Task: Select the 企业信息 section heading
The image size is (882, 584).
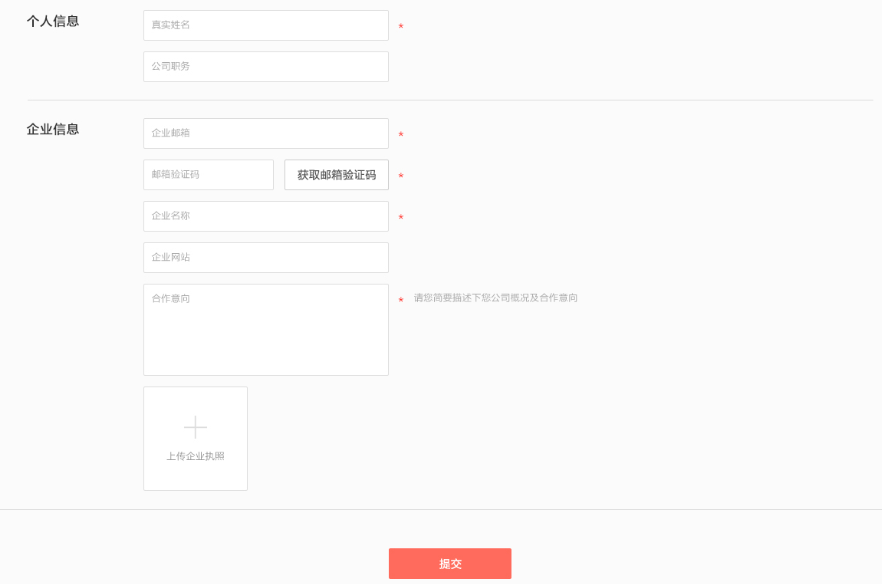Action: coord(51,129)
